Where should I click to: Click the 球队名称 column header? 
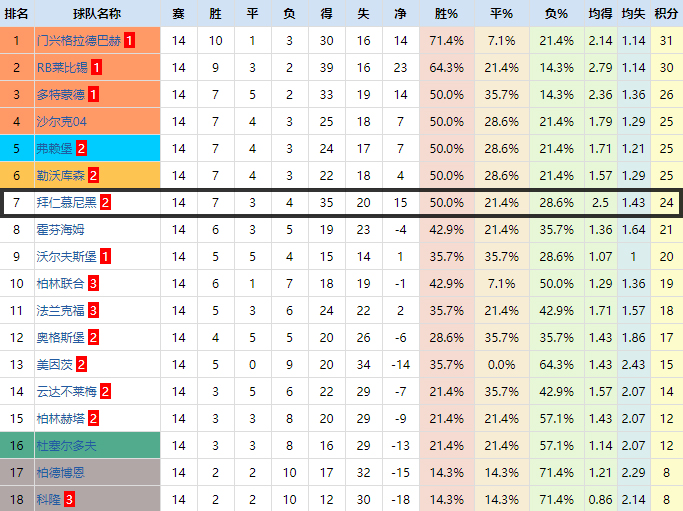click(97, 14)
